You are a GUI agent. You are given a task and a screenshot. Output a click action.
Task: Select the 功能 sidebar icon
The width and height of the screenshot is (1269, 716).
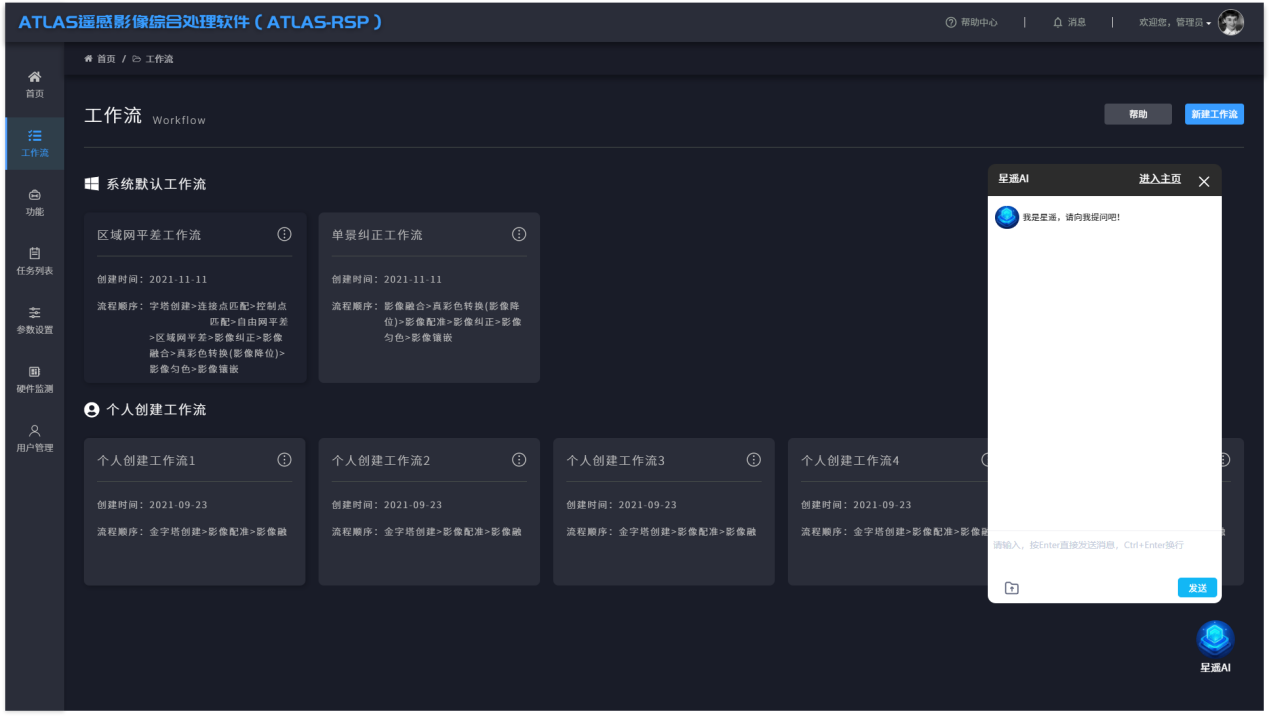click(x=34, y=202)
